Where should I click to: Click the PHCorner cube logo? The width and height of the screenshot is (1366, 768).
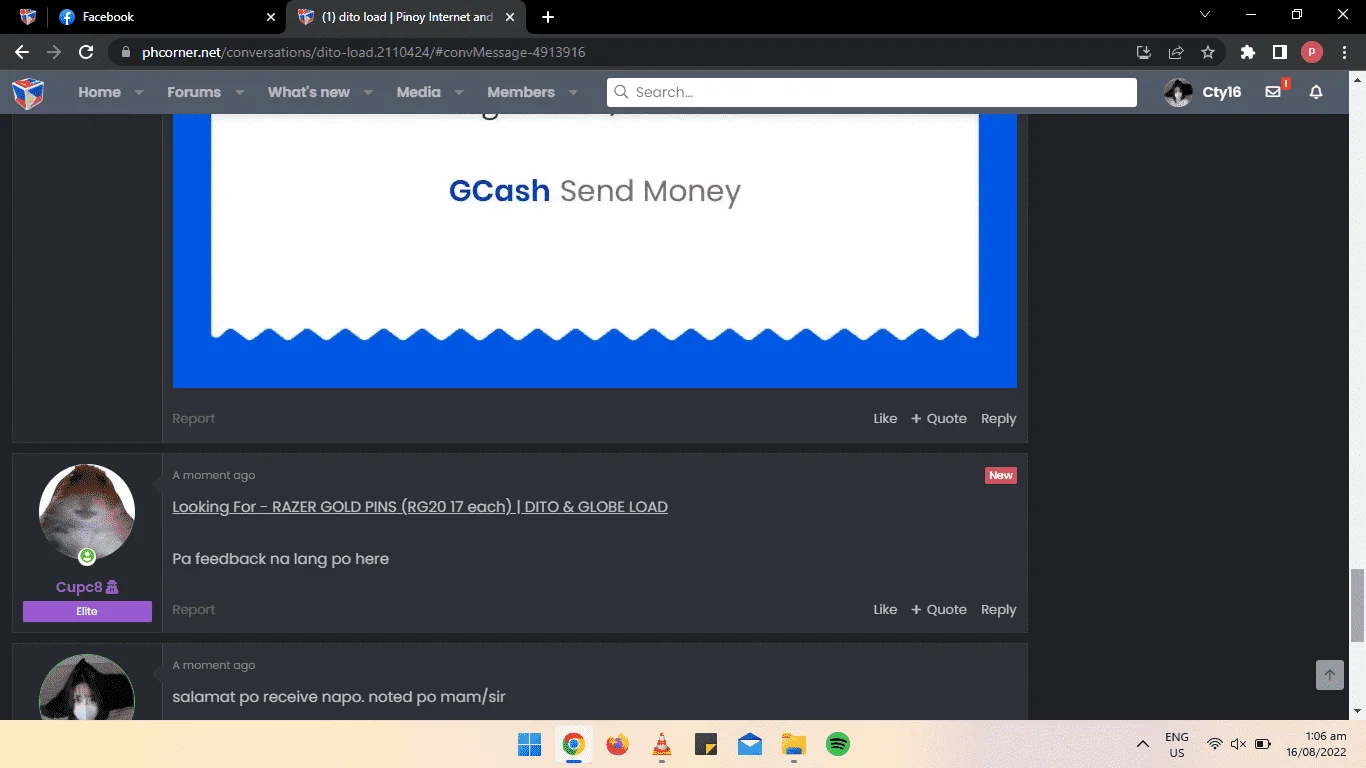(x=28, y=92)
